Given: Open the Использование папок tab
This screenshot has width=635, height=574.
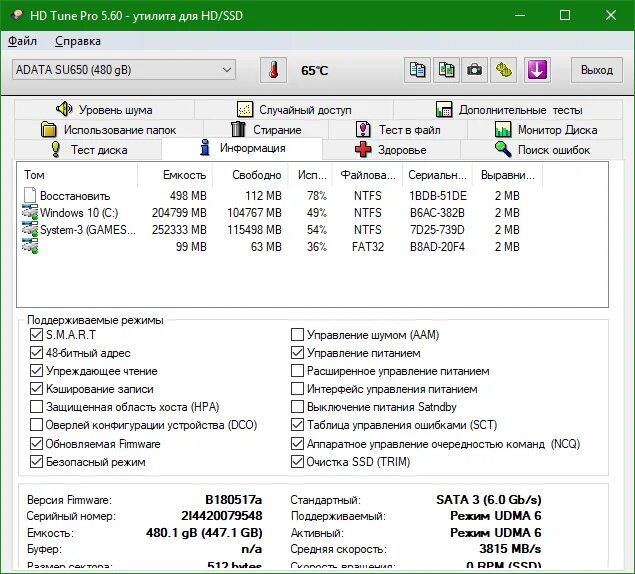Looking at the screenshot, I should pos(109,130).
